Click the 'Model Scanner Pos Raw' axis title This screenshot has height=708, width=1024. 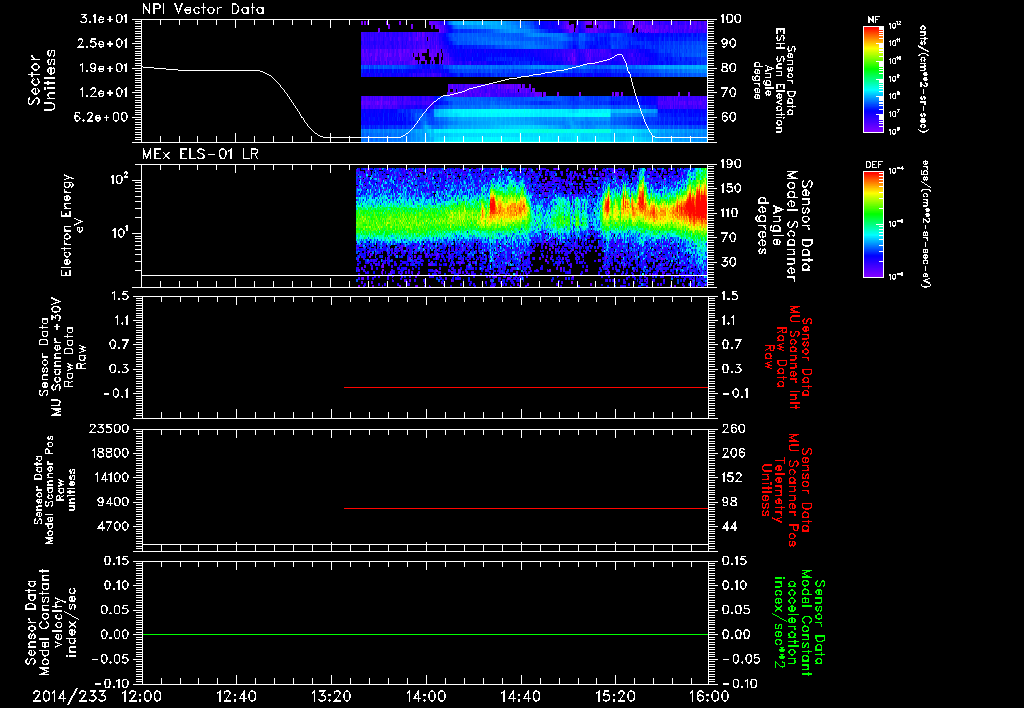[x=54, y=490]
